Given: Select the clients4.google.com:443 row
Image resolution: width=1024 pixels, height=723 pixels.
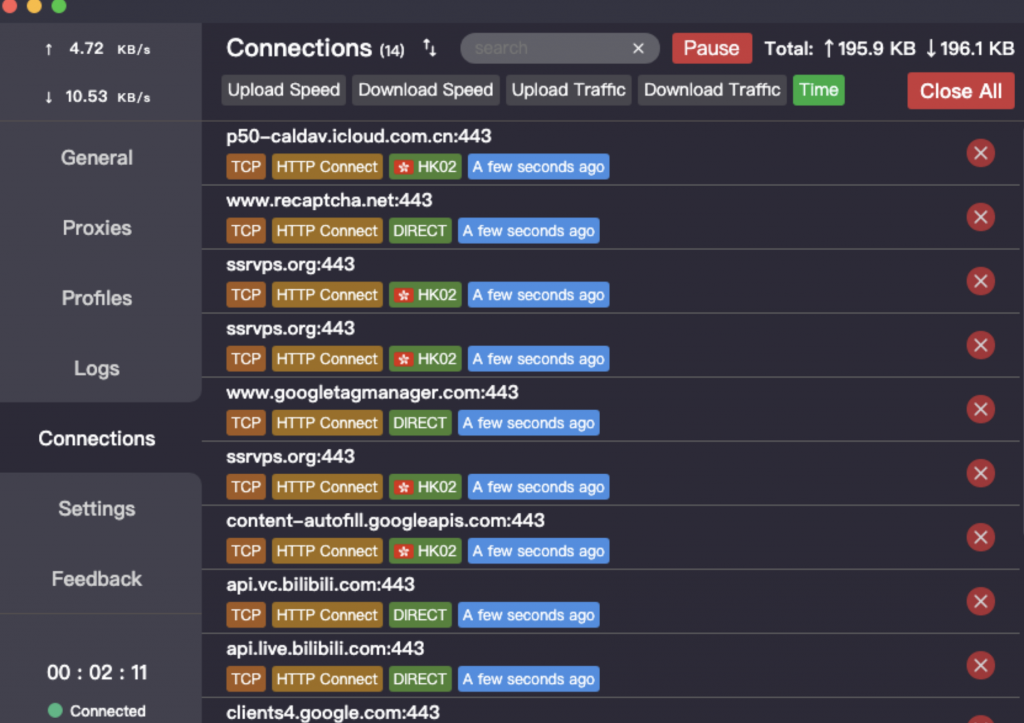Looking at the screenshot, I should click(613, 711).
